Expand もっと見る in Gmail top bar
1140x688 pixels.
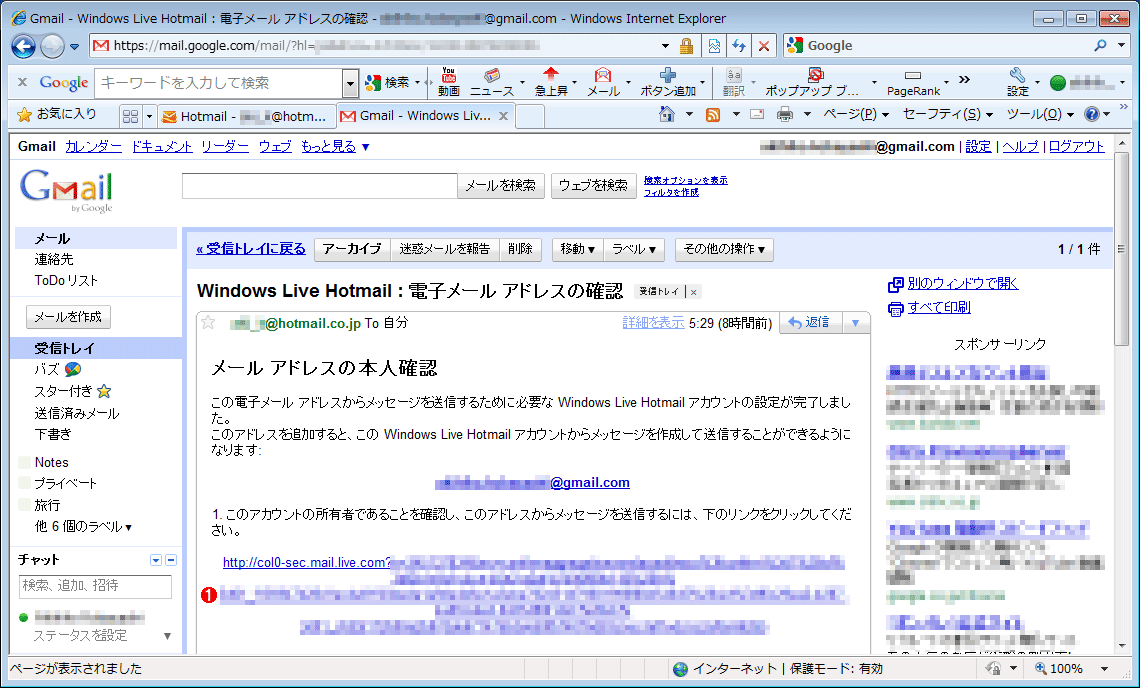tap(336, 146)
